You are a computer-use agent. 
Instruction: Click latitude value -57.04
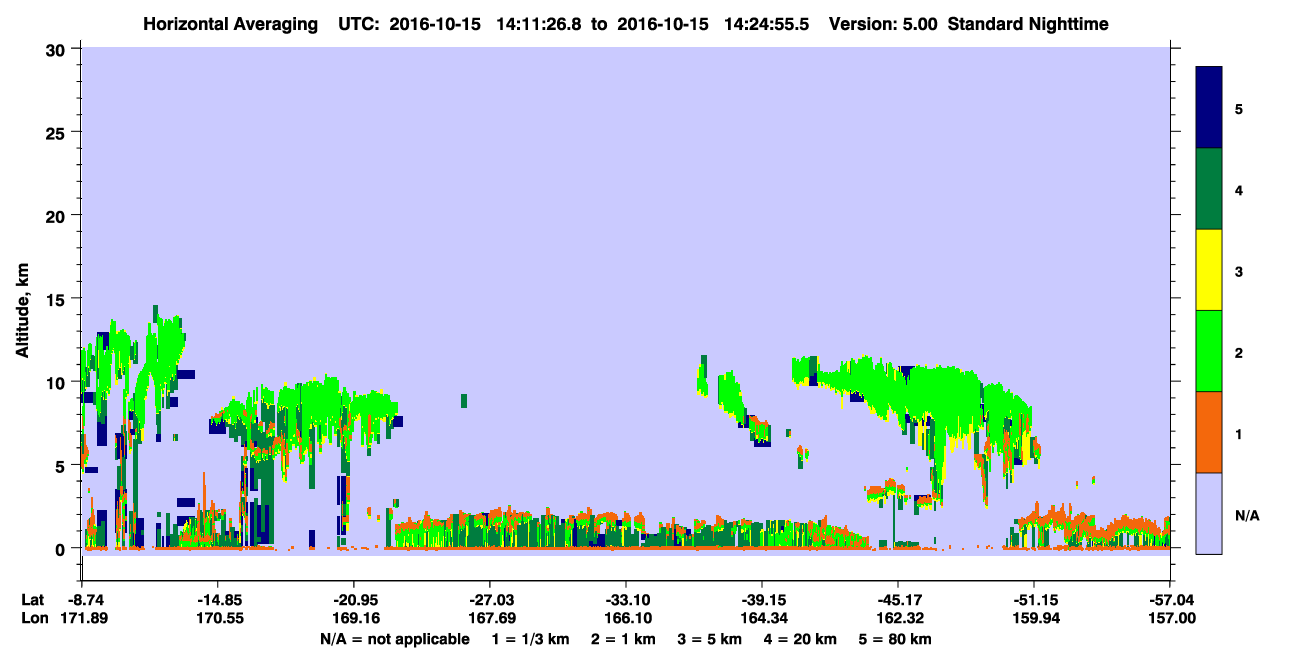click(1170, 600)
